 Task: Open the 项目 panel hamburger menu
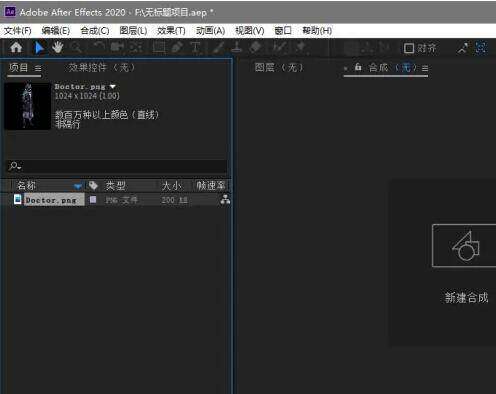pyautogui.click(x=38, y=68)
